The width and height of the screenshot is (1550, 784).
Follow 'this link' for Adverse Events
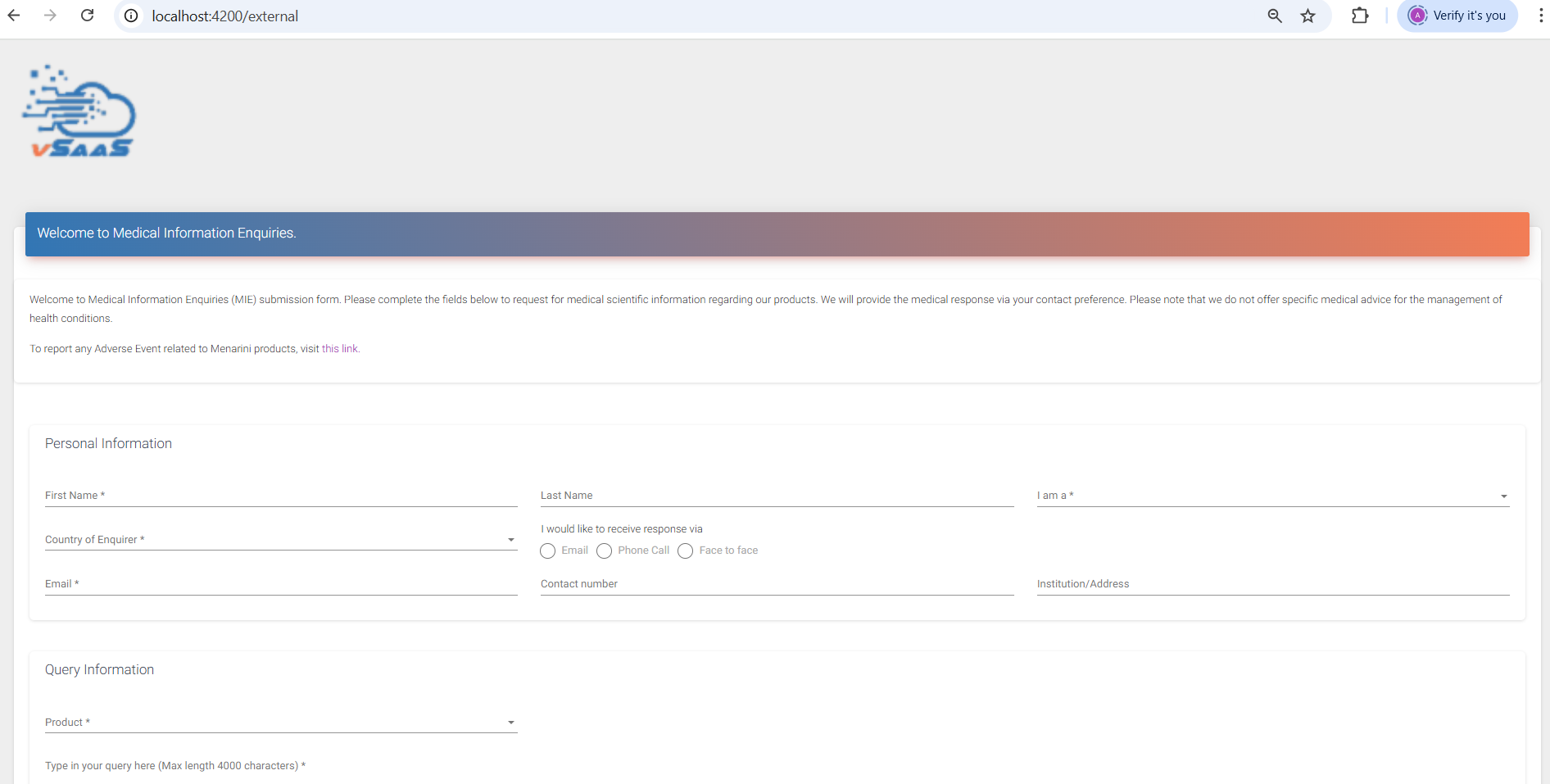340,349
